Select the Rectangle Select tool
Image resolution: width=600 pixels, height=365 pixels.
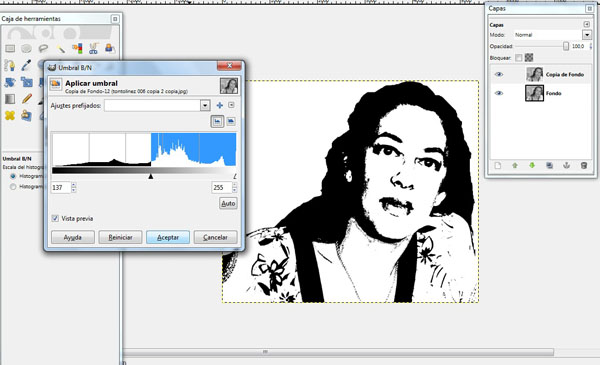tap(10, 48)
